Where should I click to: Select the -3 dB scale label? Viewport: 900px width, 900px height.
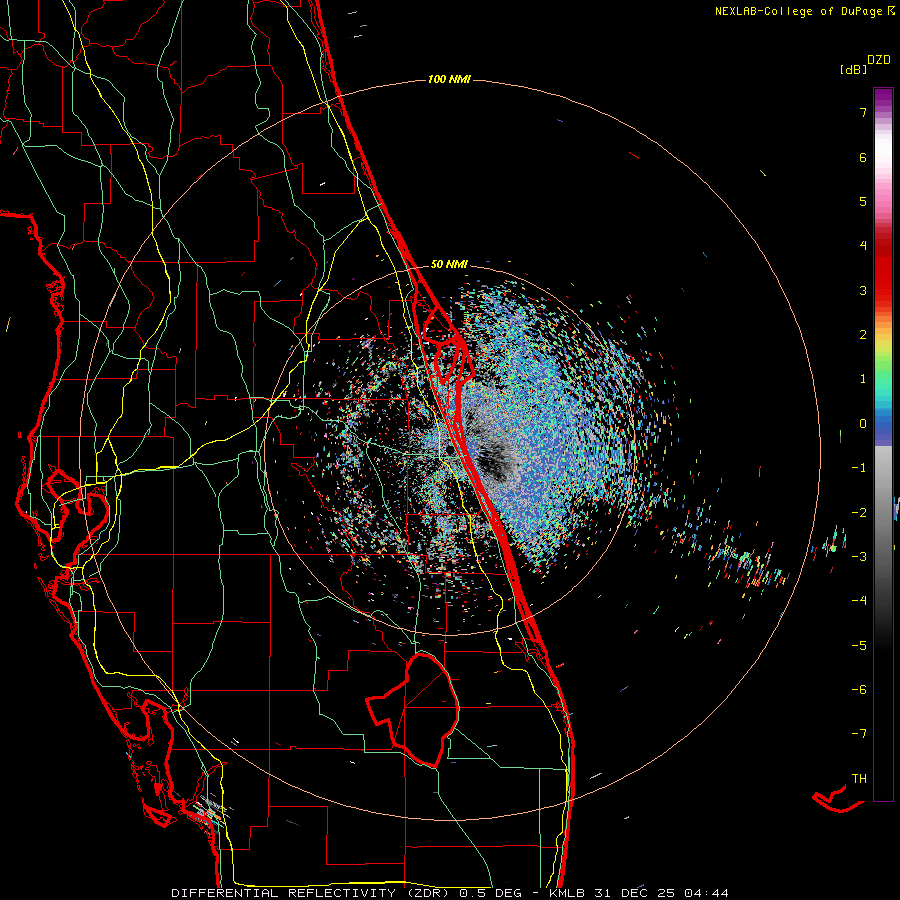pyautogui.click(x=859, y=557)
